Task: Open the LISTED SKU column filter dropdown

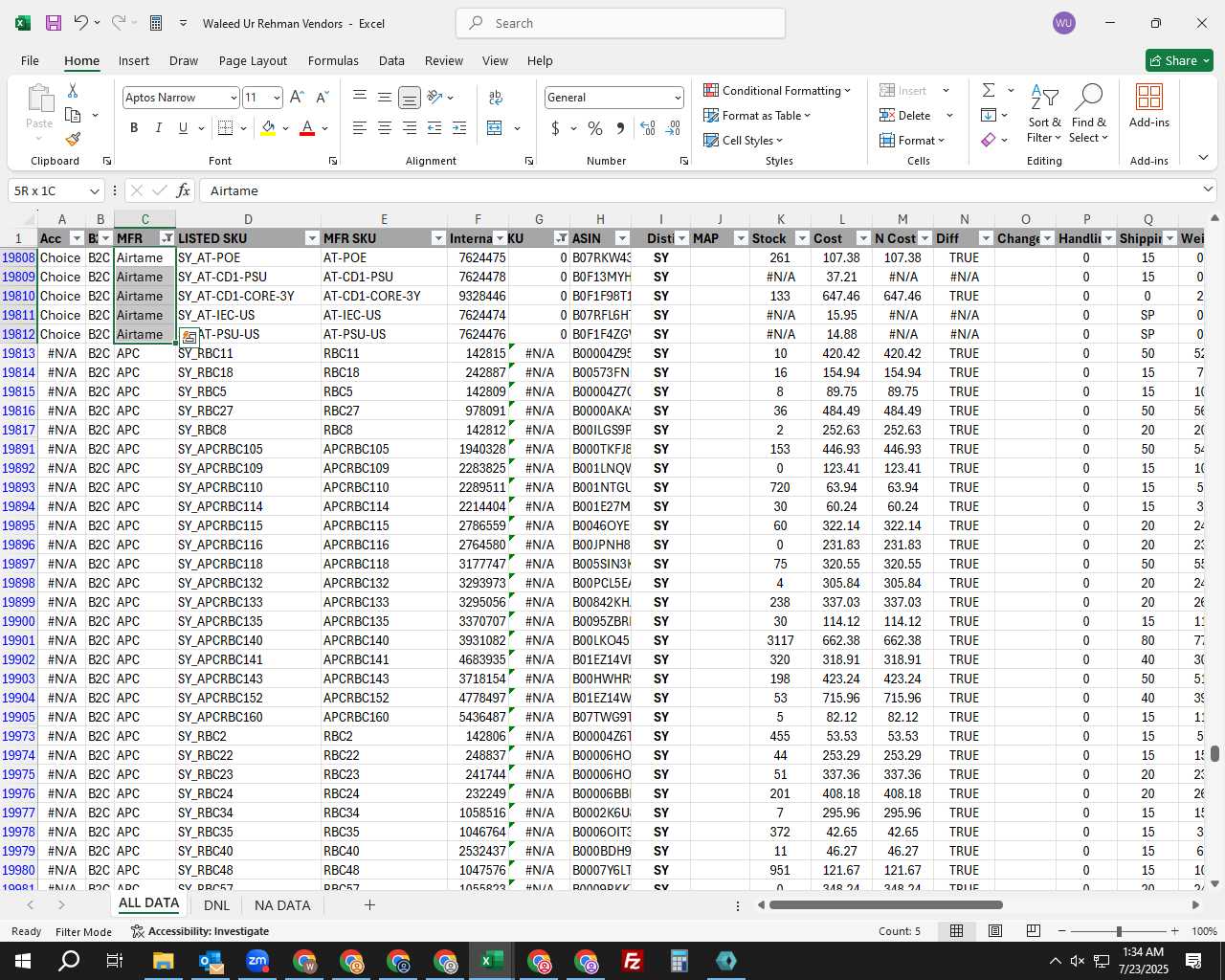Action: [x=311, y=238]
